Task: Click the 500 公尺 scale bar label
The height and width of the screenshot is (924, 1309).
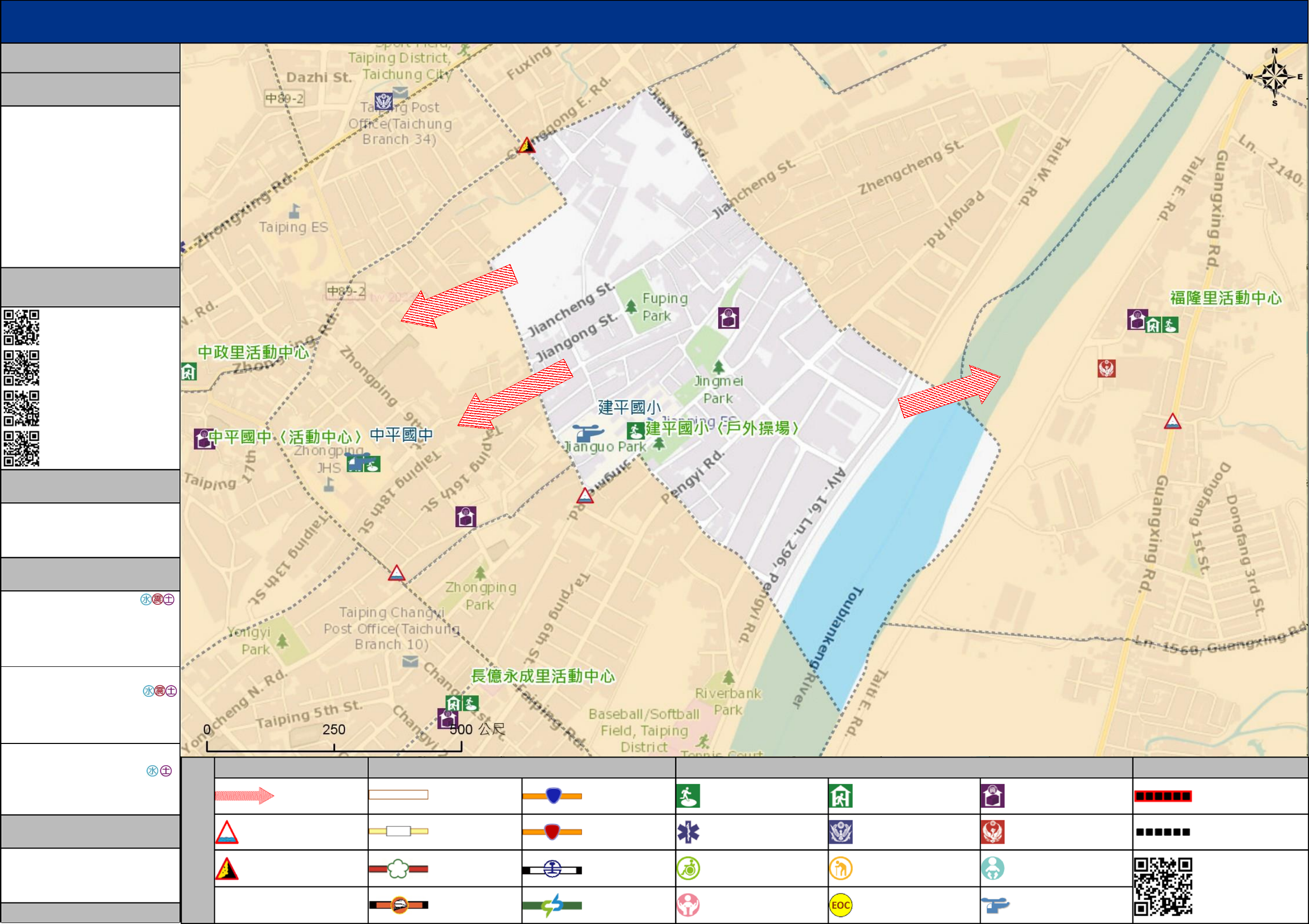Action: point(477,729)
